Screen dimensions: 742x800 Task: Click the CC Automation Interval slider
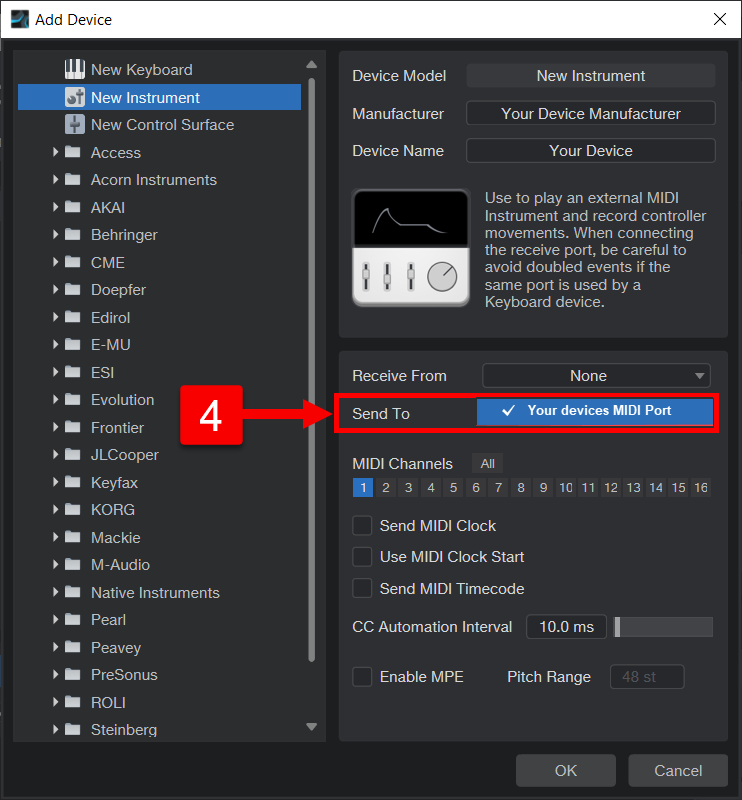(x=664, y=627)
